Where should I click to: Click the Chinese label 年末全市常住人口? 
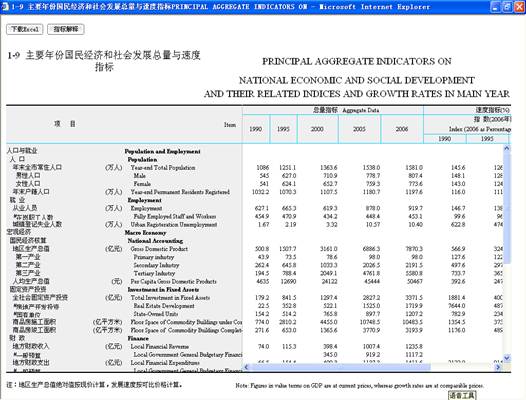click(37, 168)
